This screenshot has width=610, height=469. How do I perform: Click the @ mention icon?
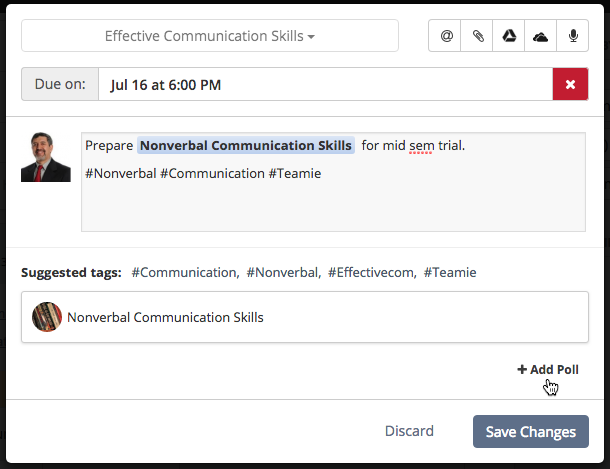point(445,36)
